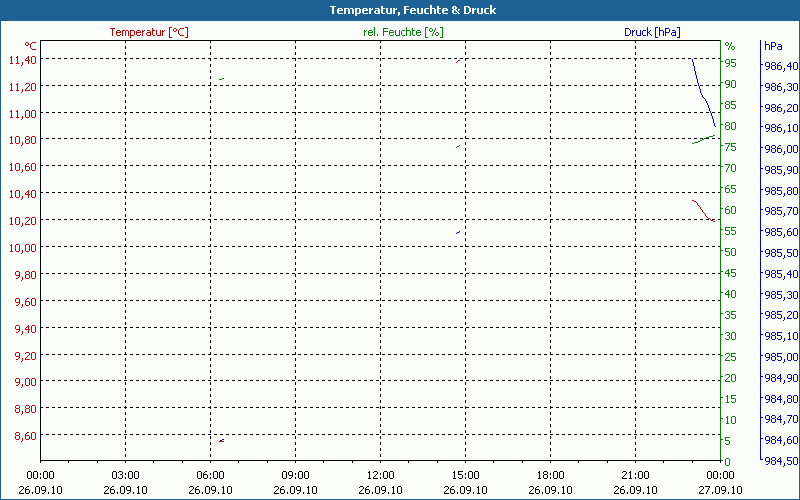Click the '984,50' pressure axis value

781,461
